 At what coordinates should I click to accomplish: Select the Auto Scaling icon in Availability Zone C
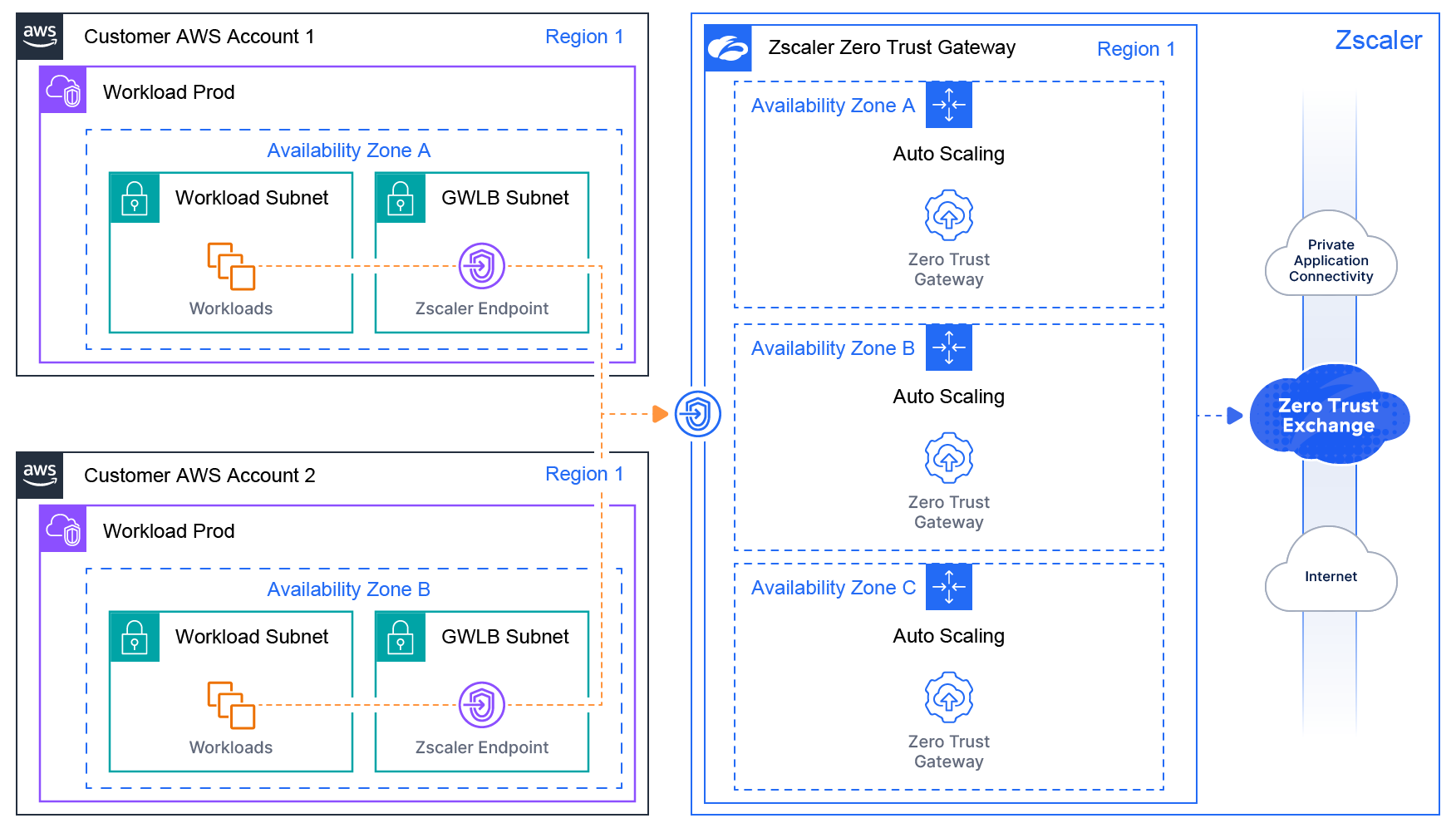click(949, 587)
